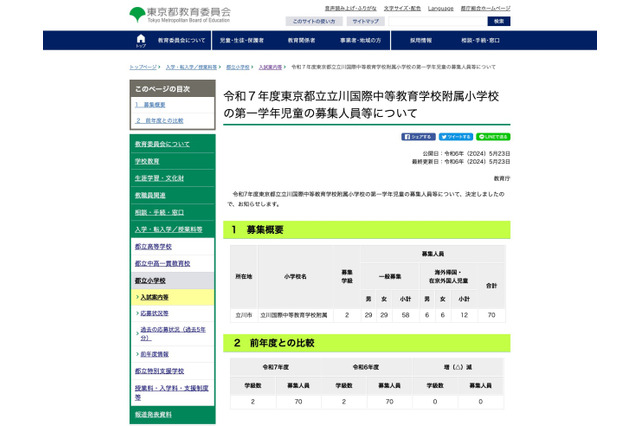This screenshot has width=640, height=426.
Task: Open 児童・生徒・保護者 navigation menu
Action: [x=242, y=40]
